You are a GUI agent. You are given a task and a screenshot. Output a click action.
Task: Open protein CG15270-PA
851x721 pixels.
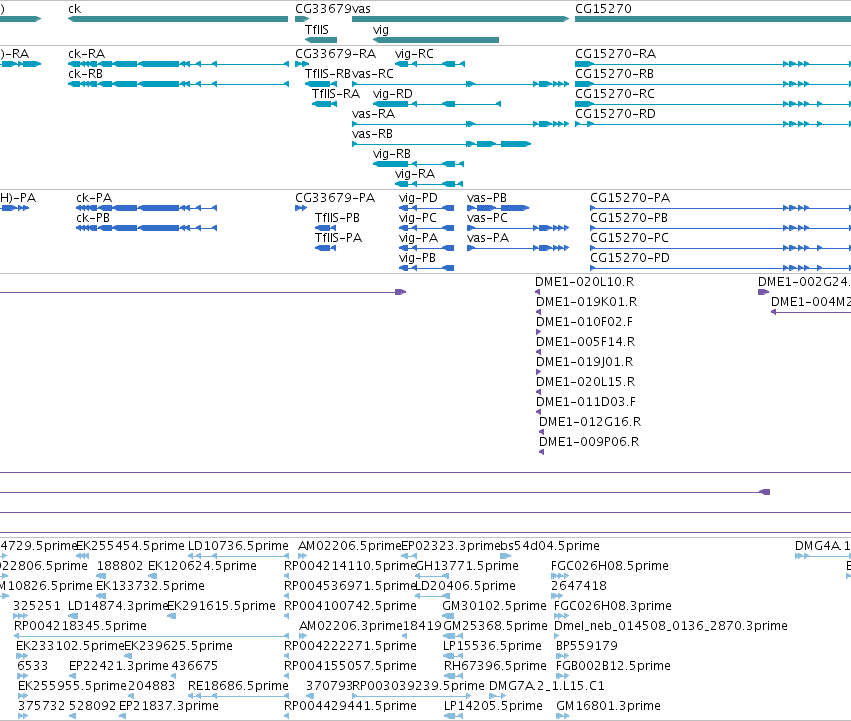click(x=630, y=198)
